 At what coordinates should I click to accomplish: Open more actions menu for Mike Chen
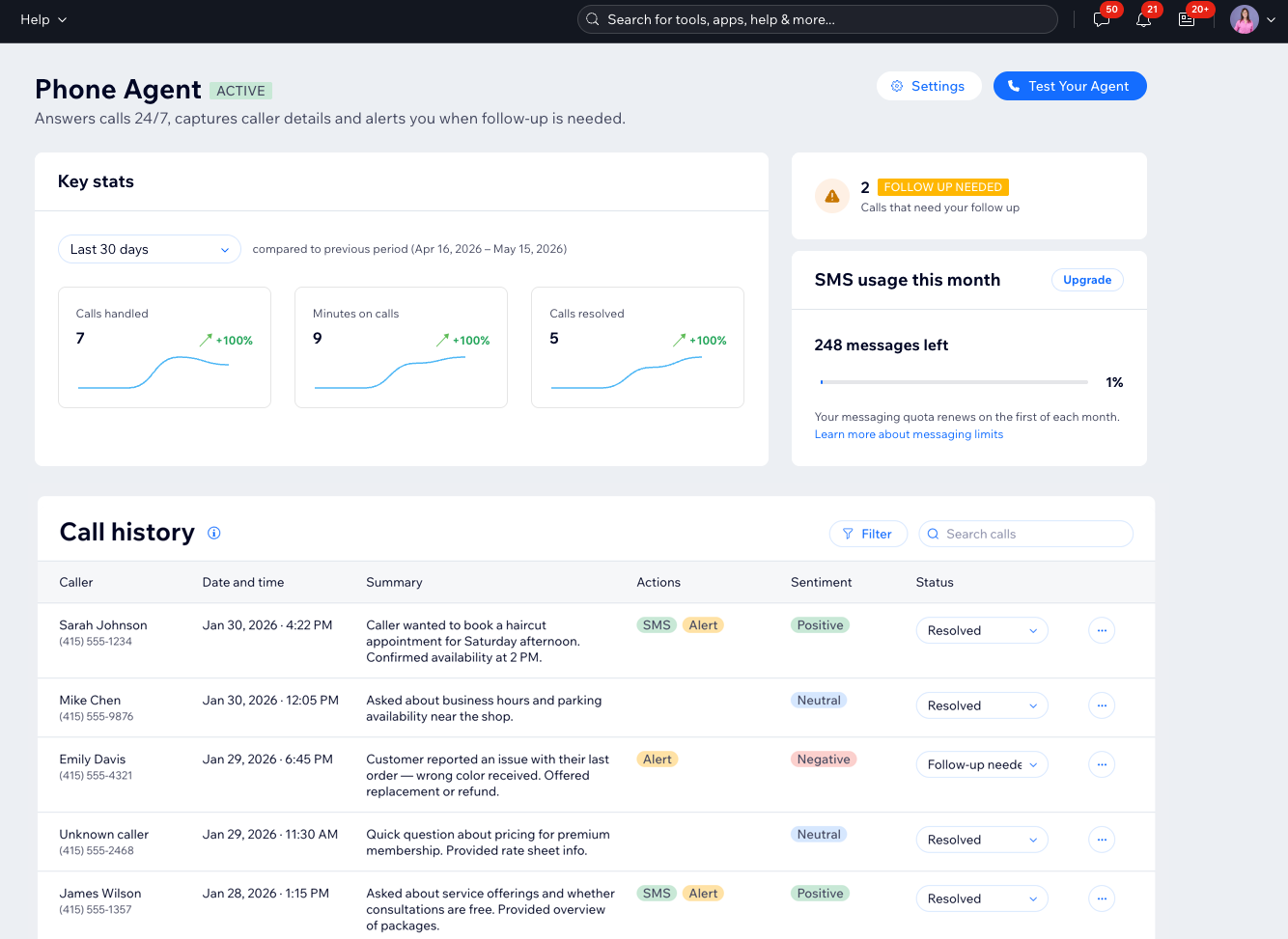click(1102, 705)
